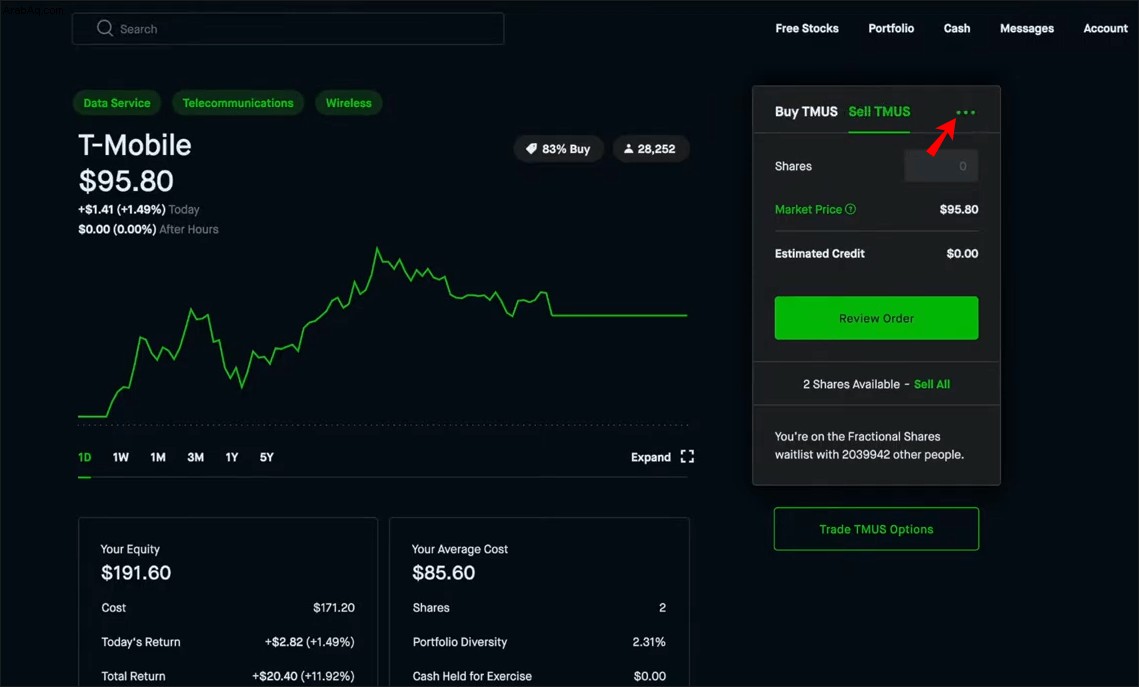Click Trade TMUS Options button
Screen dimensions: 1139x687
click(876, 529)
